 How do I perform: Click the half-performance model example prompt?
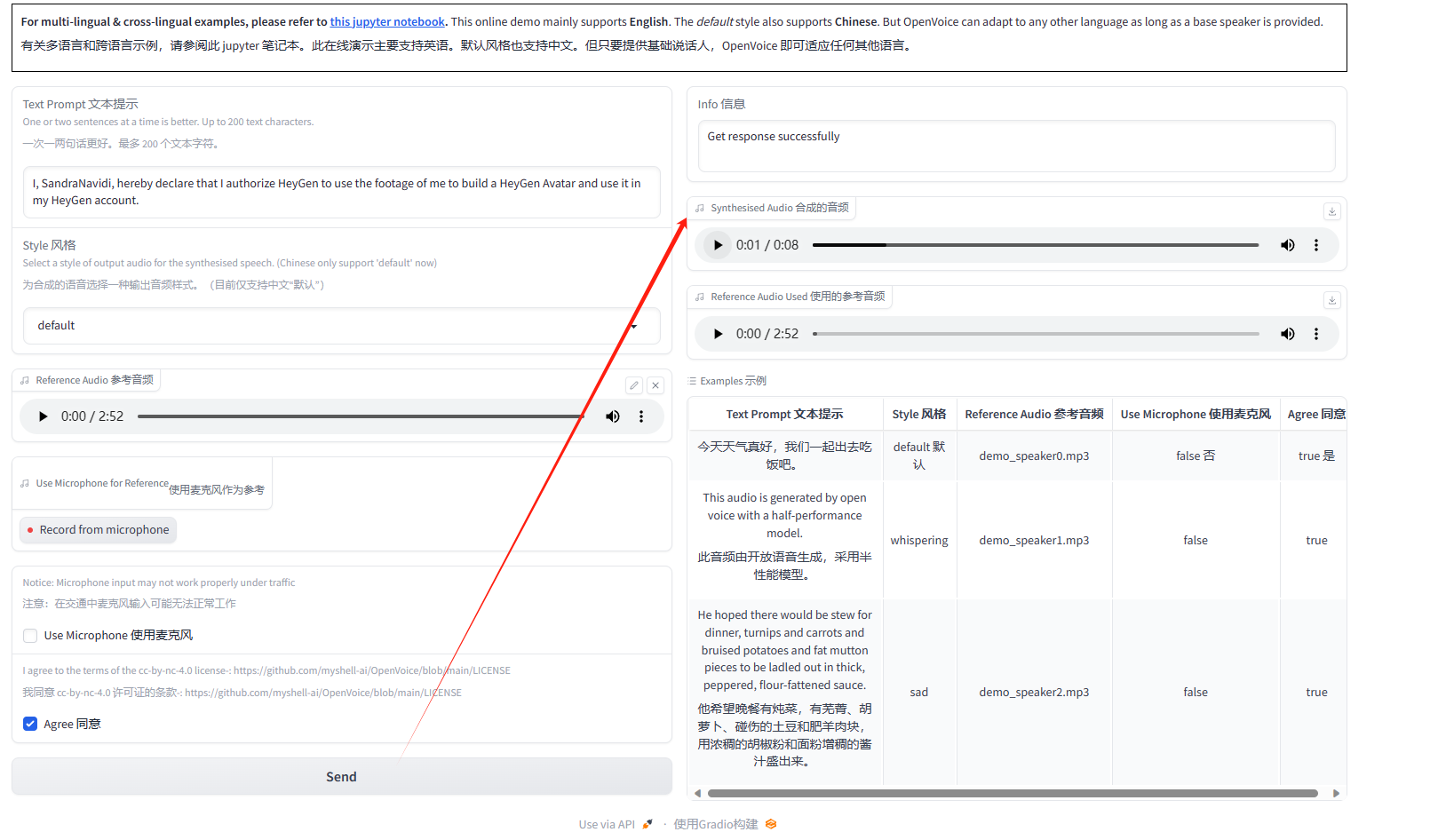pyautogui.click(x=785, y=540)
